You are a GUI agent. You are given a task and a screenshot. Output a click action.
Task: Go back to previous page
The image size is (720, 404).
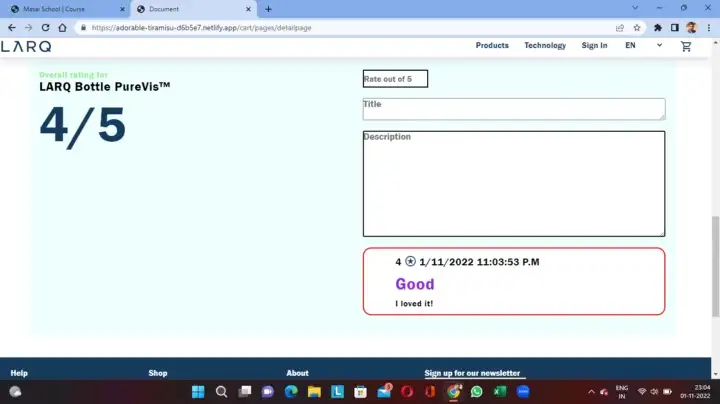click(12, 28)
